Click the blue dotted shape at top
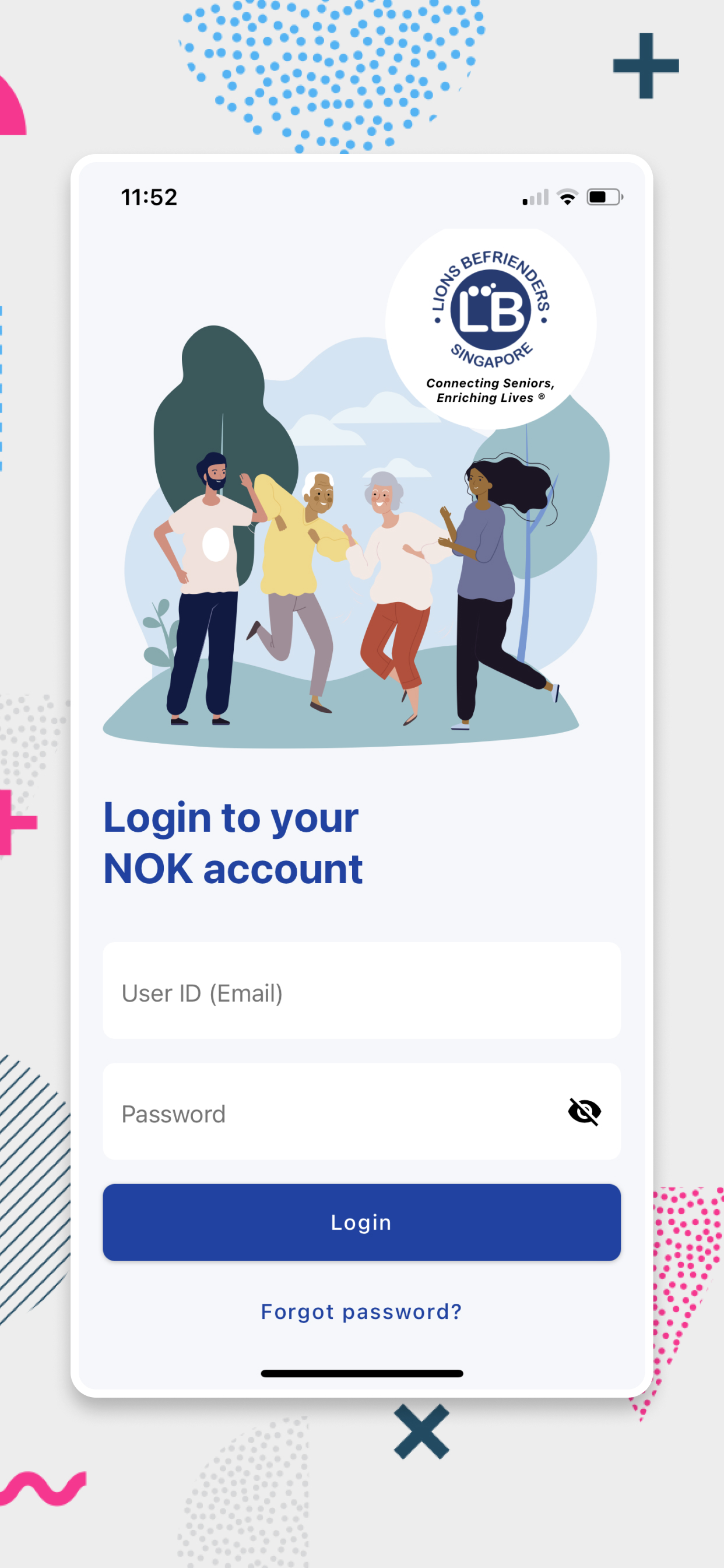Screen dimensions: 724x1568 332,73
